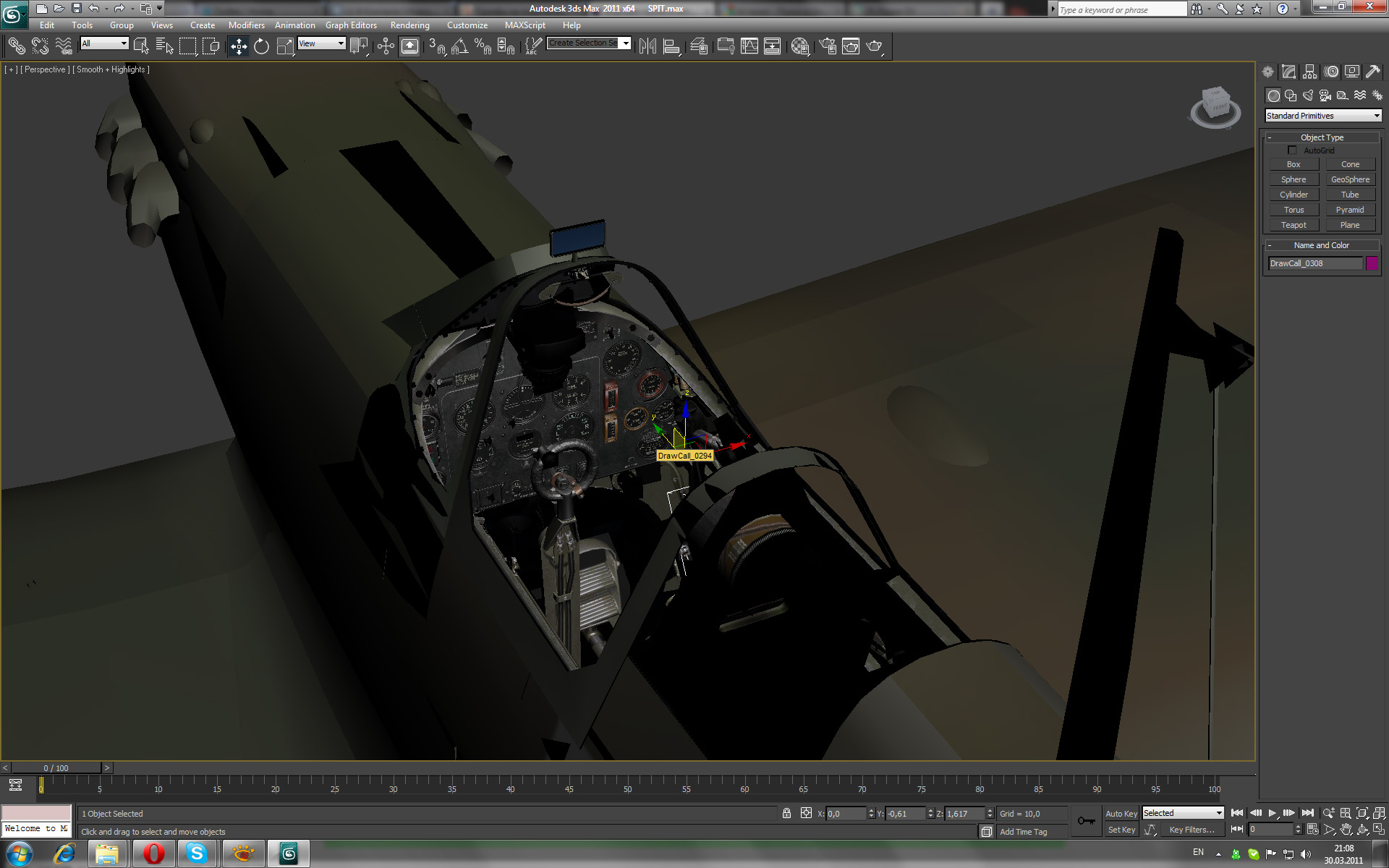The image size is (1389, 868).
Task: Click the Teapot primitive button
Action: (x=1294, y=225)
